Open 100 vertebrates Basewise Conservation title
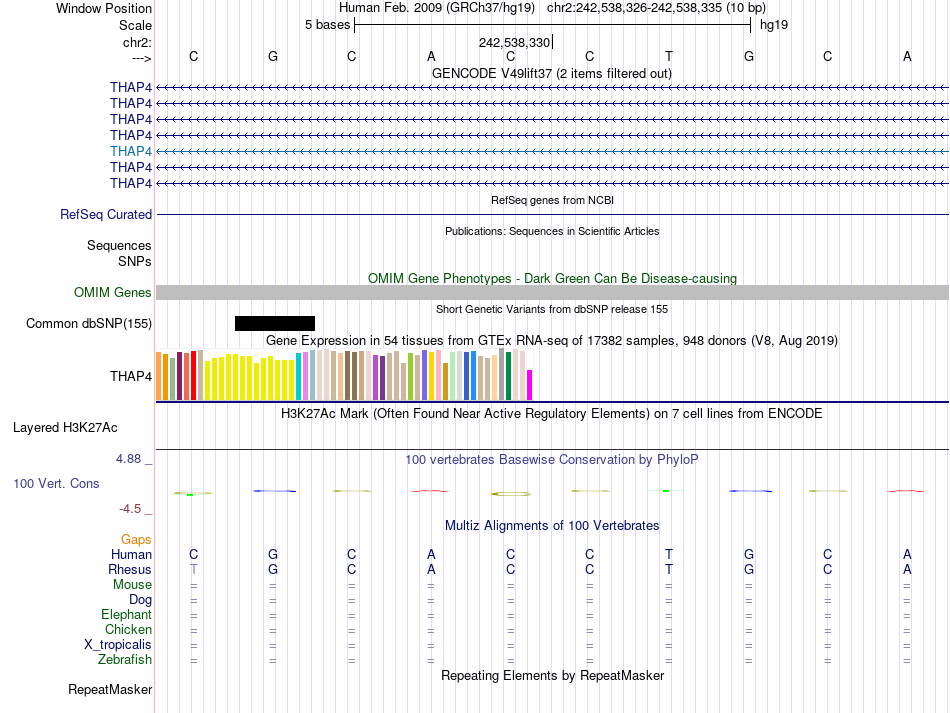 (552, 460)
